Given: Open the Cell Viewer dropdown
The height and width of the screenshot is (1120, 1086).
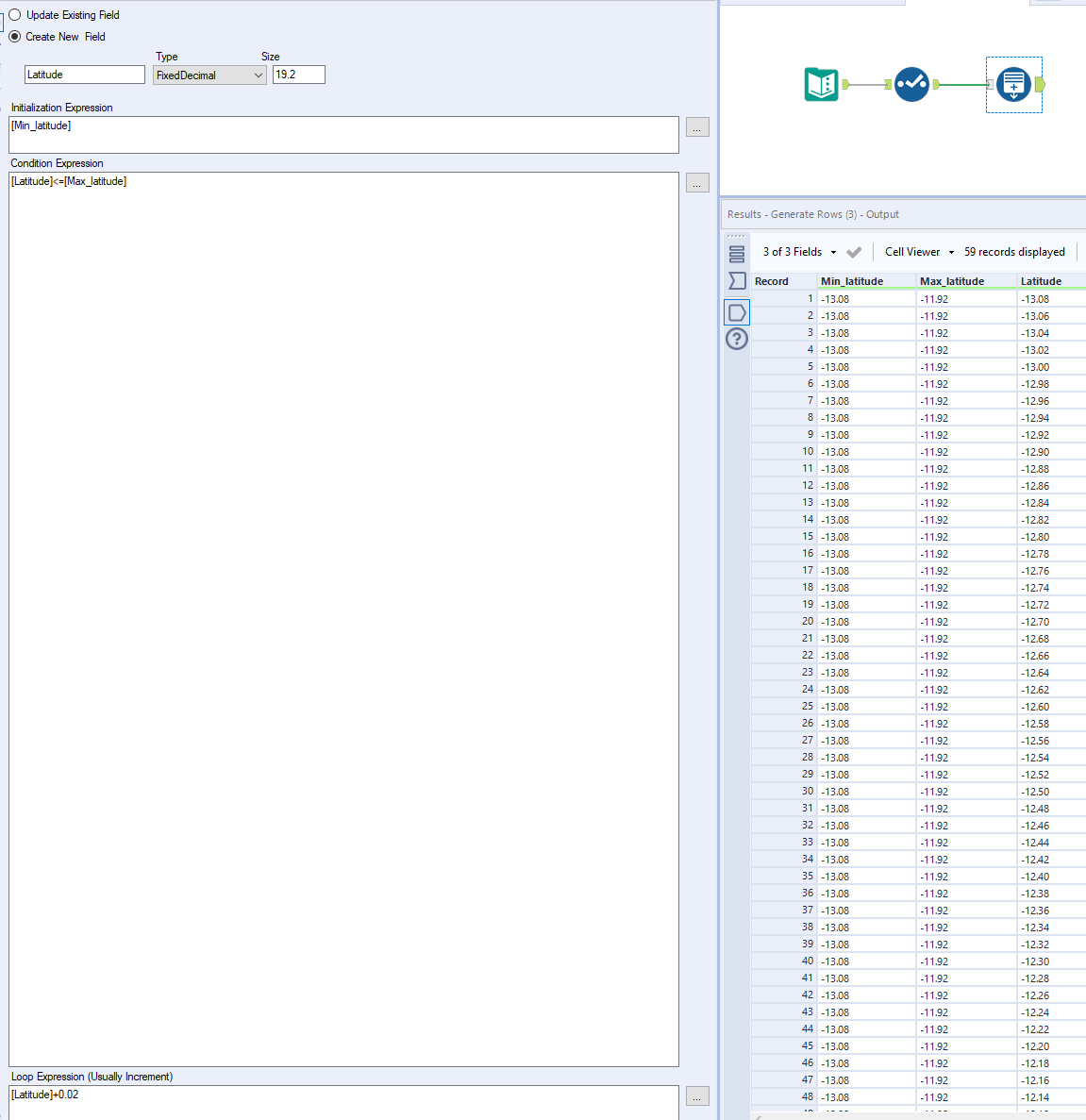Looking at the screenshot, I should pos(917,252).
